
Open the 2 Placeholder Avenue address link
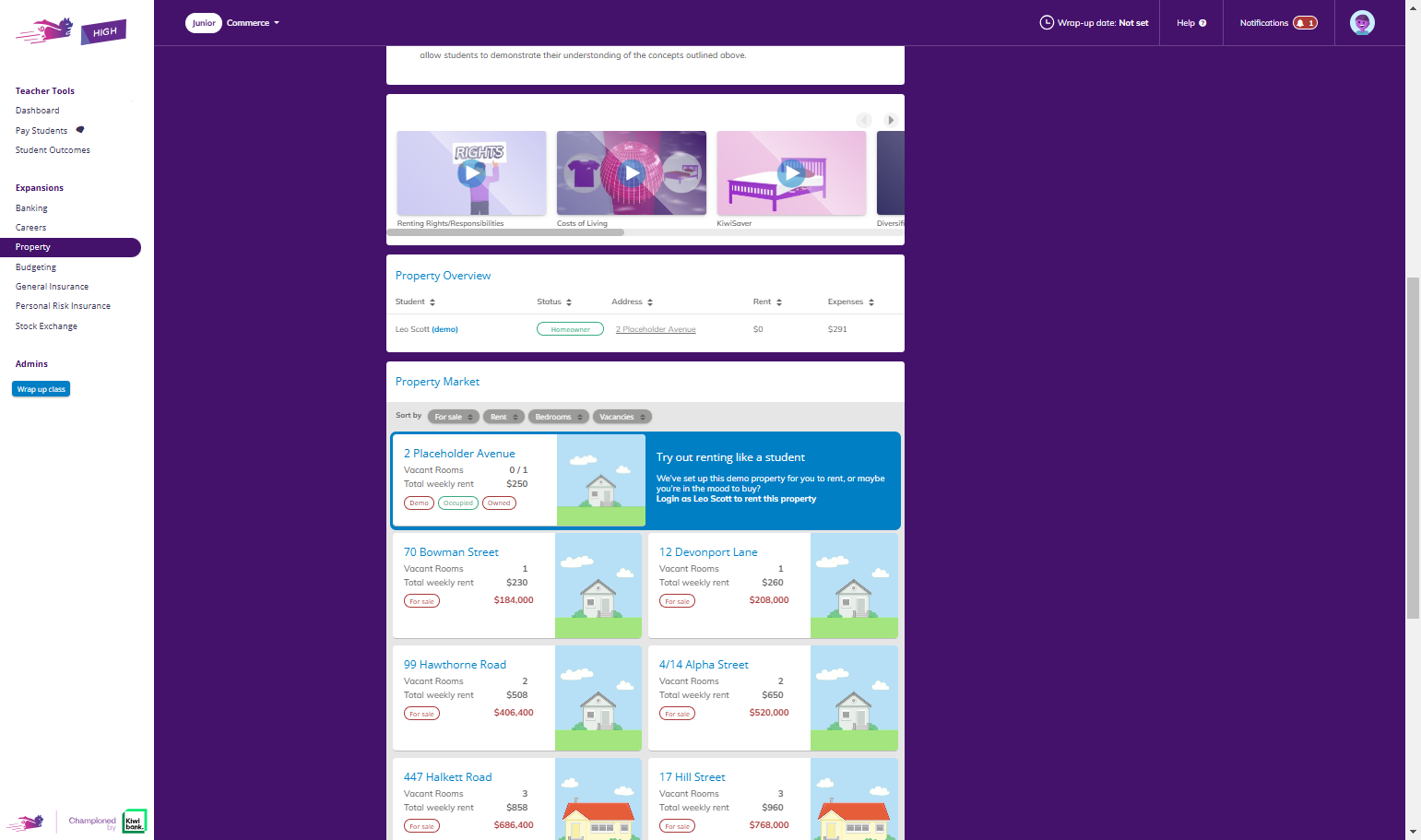pos(656,329)
